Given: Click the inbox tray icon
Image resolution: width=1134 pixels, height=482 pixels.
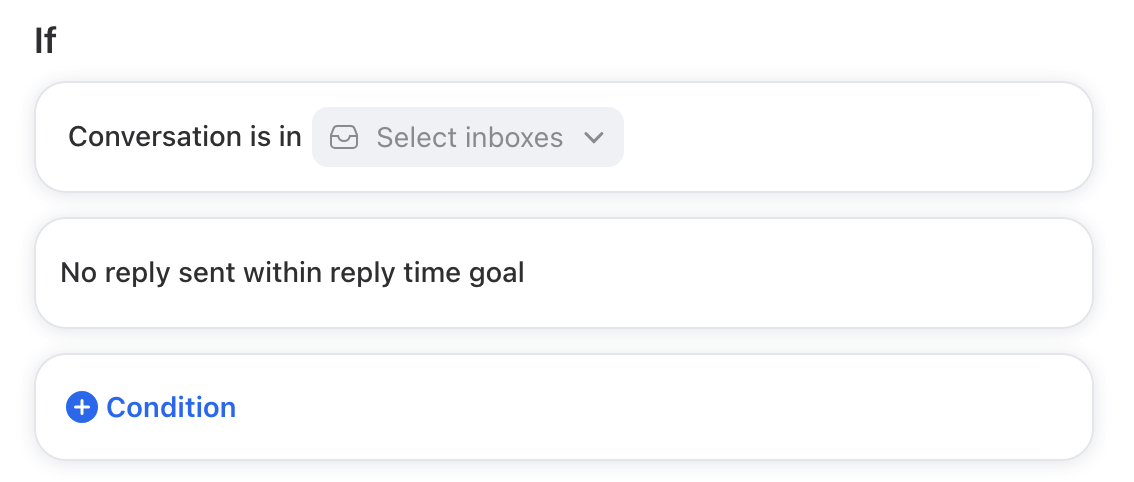Looking at the screenshot, I should 344,137.
